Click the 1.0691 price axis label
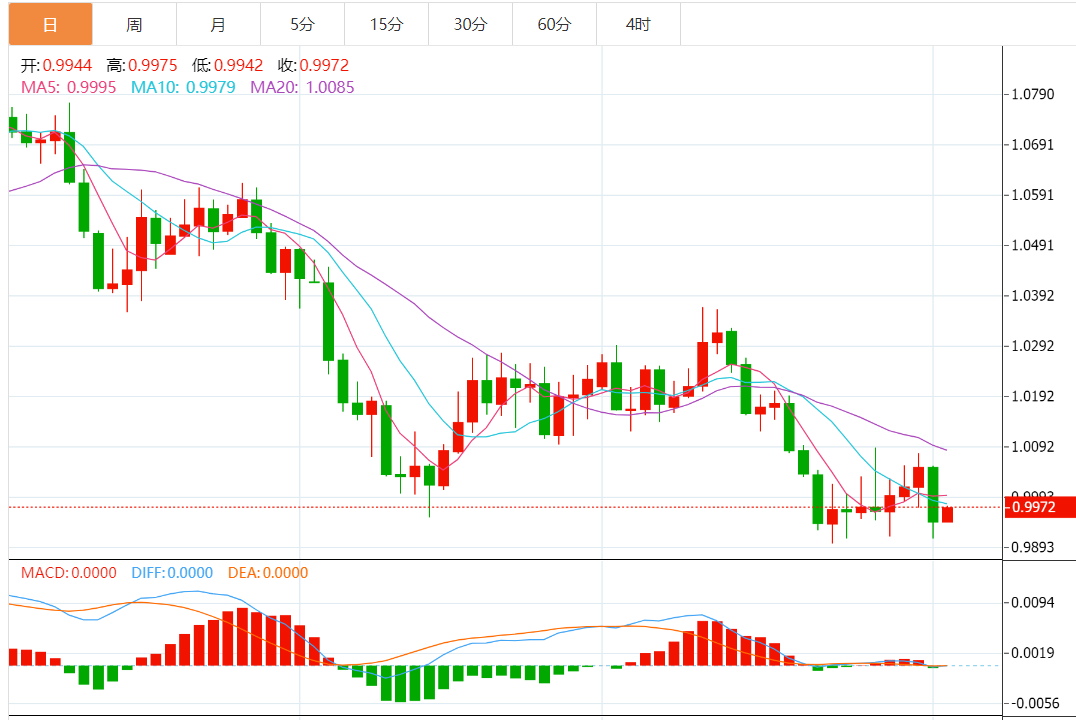This screenshot has width=1076, height=720. point(1033,145)
